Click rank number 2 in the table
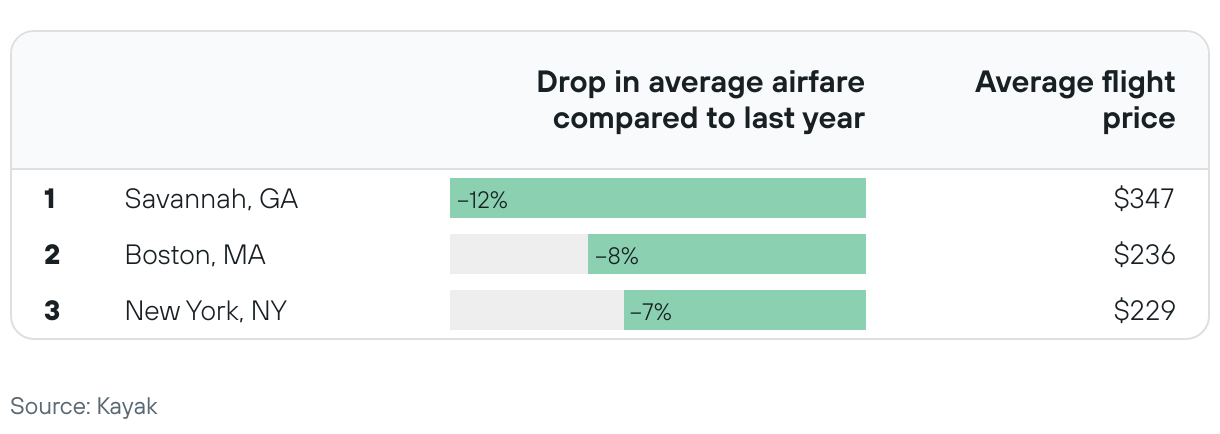Viewport: 1220px width, 434px height. (x=52, y=255)
